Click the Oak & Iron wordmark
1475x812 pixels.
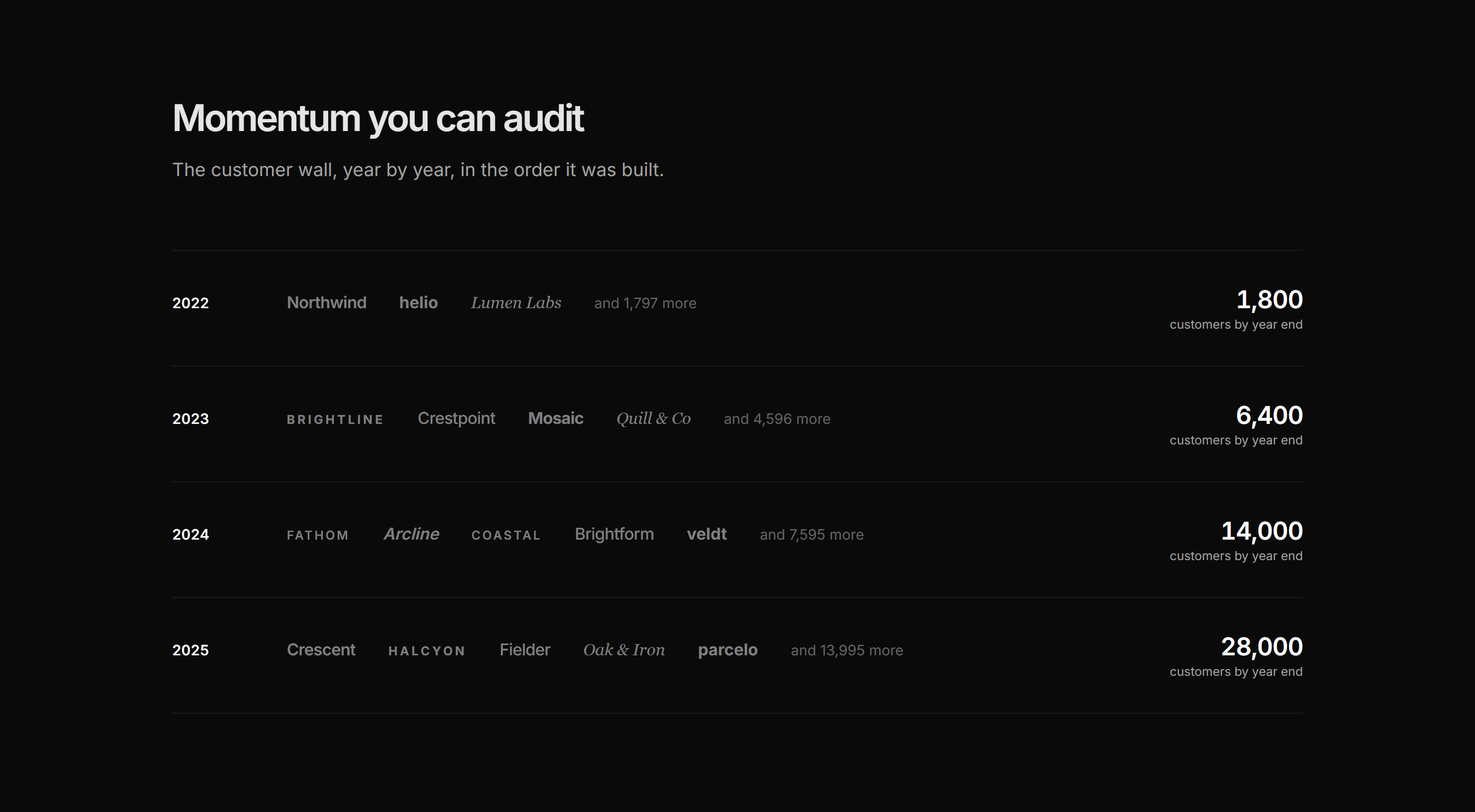[624, 650]
